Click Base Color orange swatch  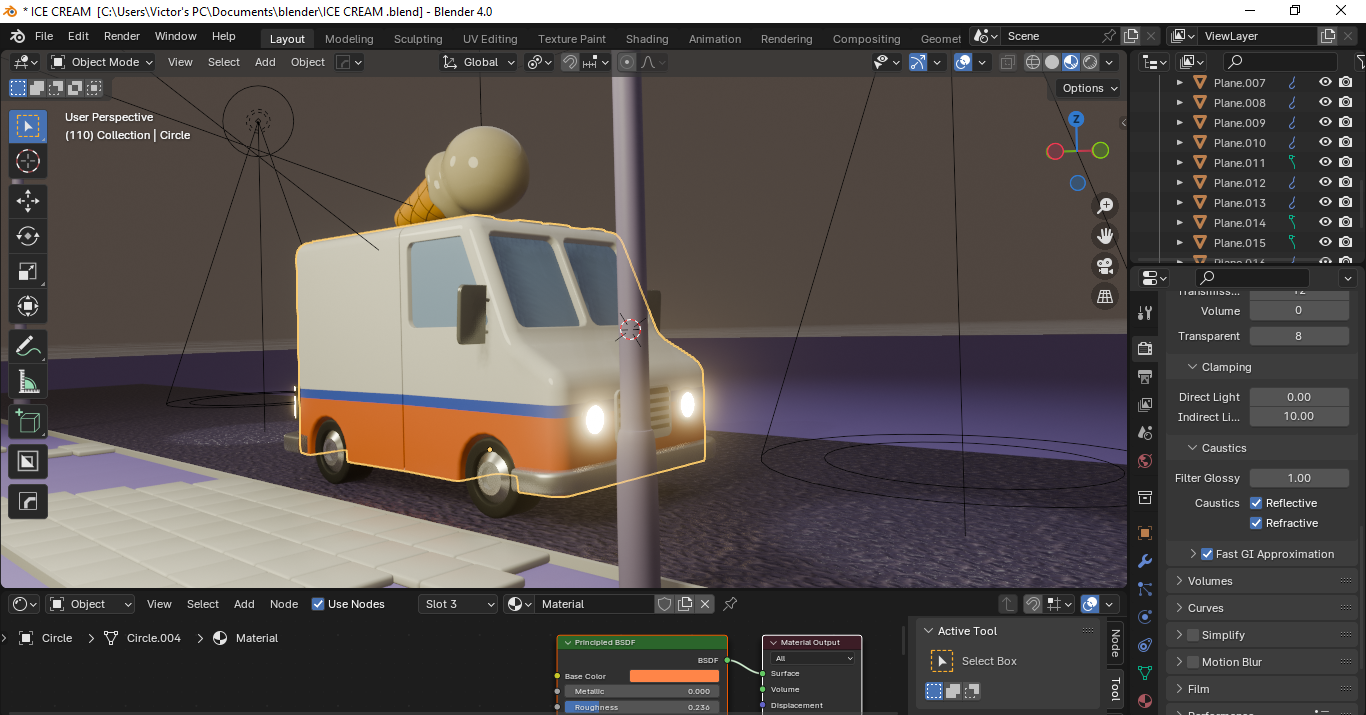(674, 676)
